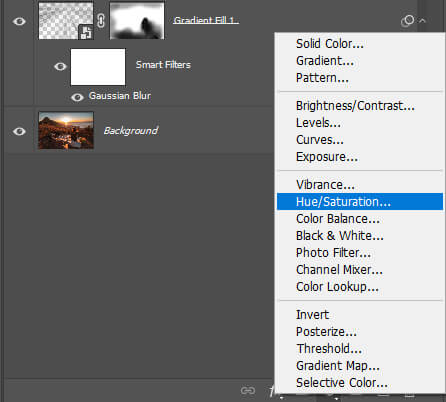Choose Gradient from the menu
446x402 pixels.
coord(360,61)
